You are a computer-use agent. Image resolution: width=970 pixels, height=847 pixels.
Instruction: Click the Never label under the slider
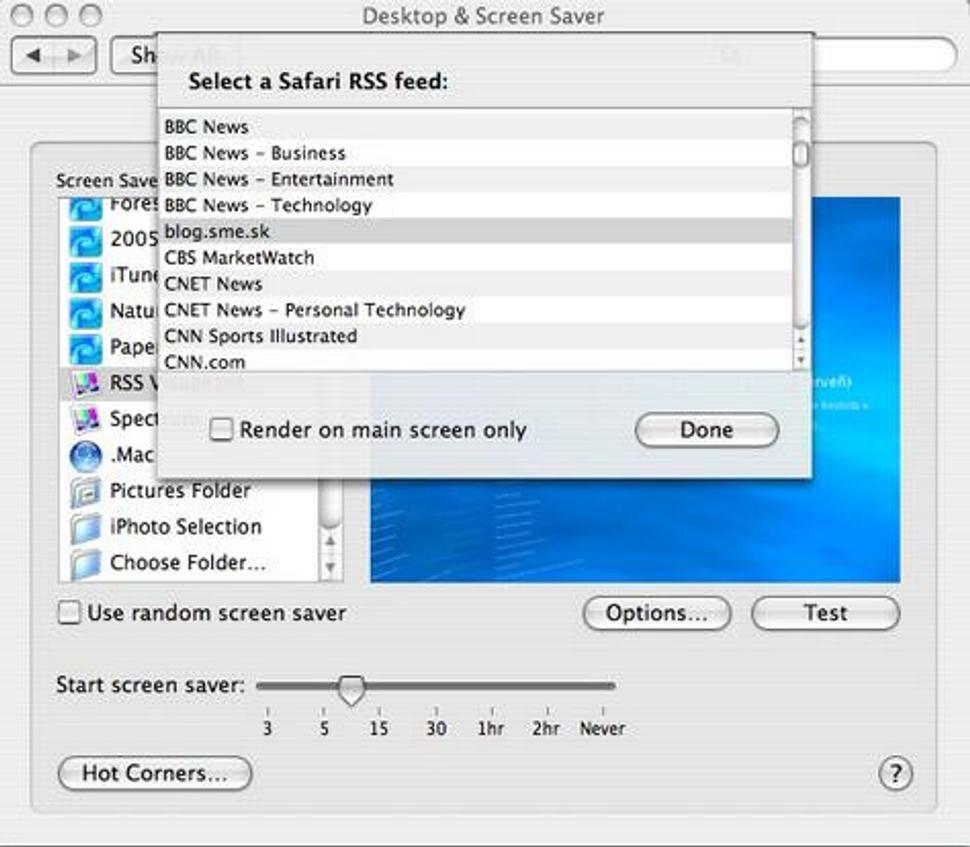(x=603, y=728)
